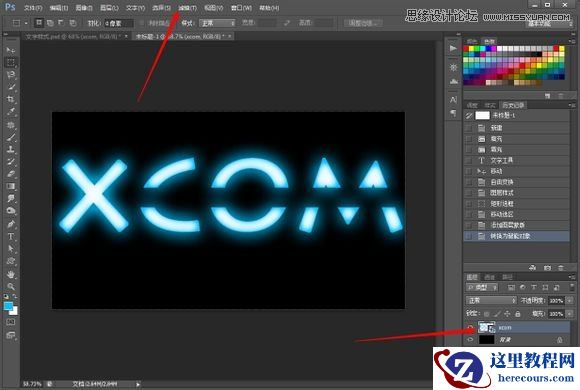Open the layer filter 类型 dropdown
Image resolution: width=580 pixels, height=390 pixels.
482,287
